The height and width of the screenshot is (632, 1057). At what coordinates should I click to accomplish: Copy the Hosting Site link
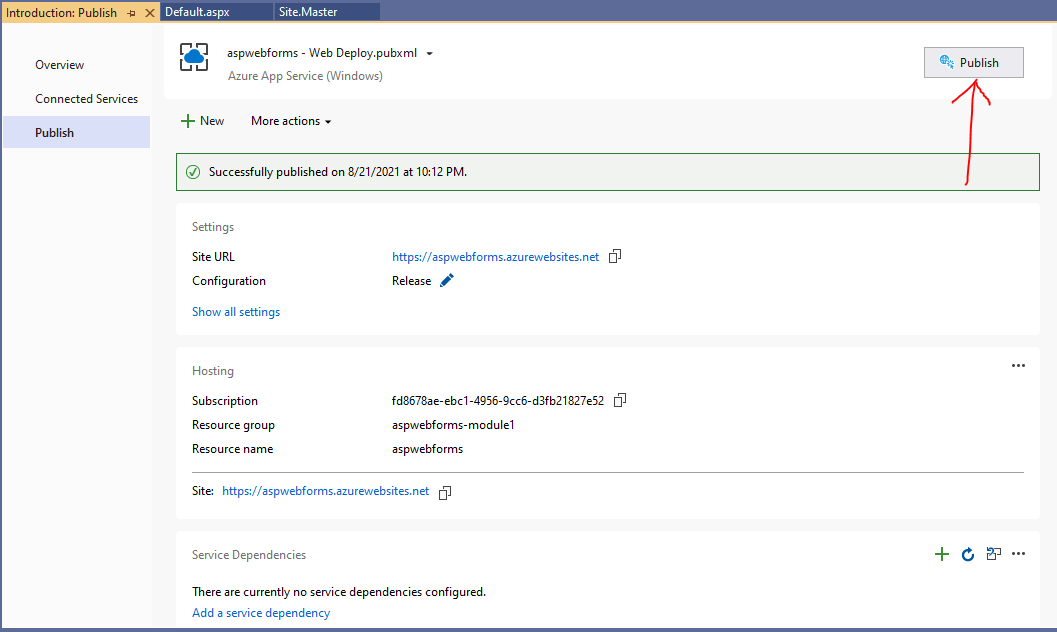click(445, 493)
